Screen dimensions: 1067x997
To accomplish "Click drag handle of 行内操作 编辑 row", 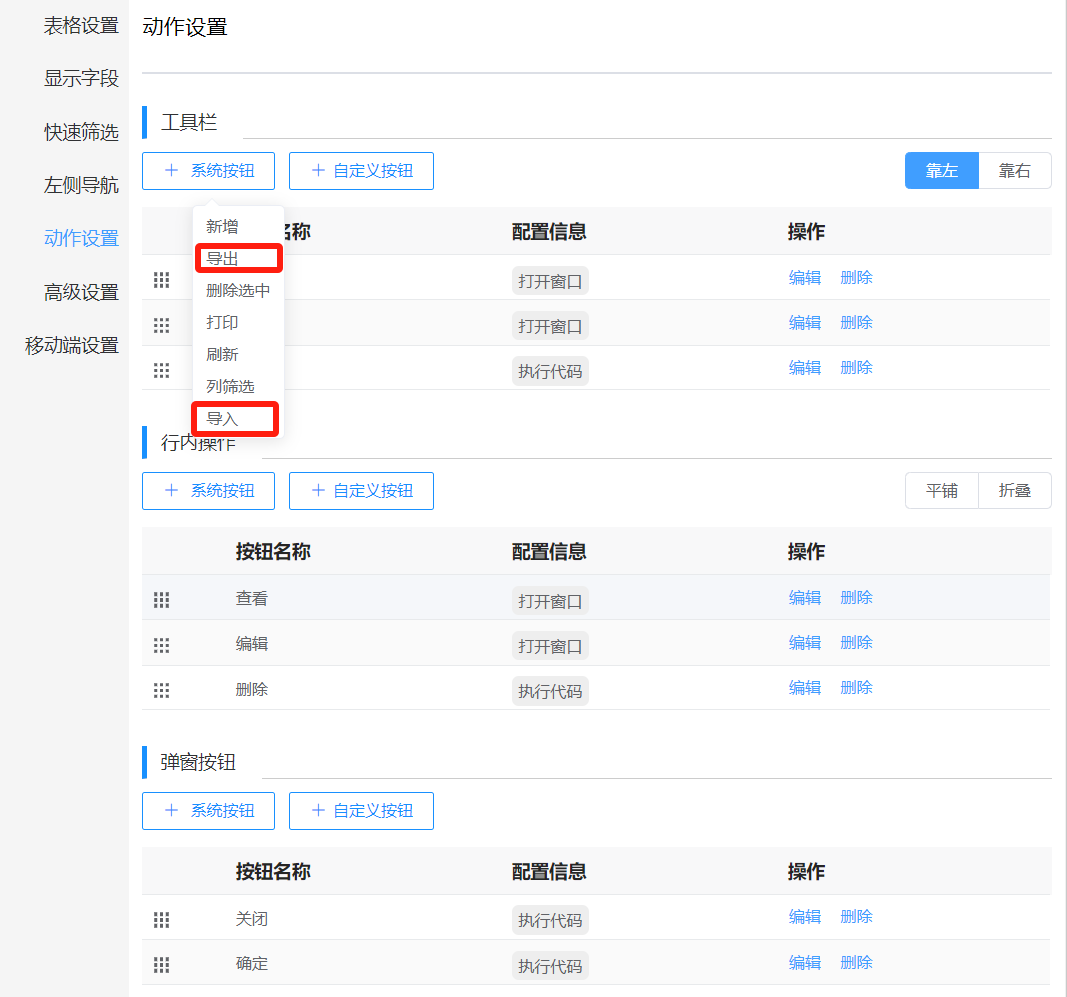I will [161, 645].
